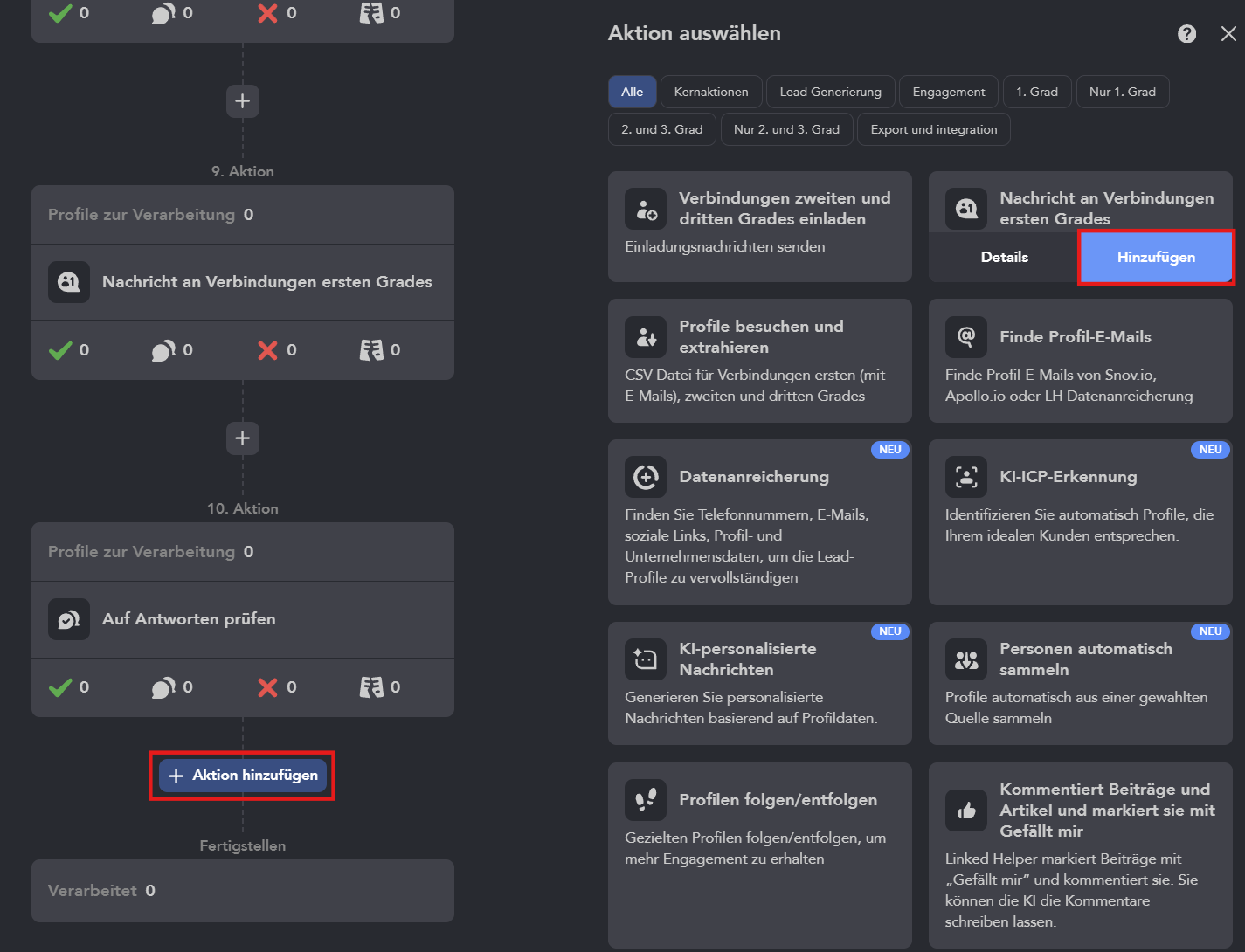Select the Nur 1. Grad filter
The image size is (1245, 952).
click(x=1123, y=92)
